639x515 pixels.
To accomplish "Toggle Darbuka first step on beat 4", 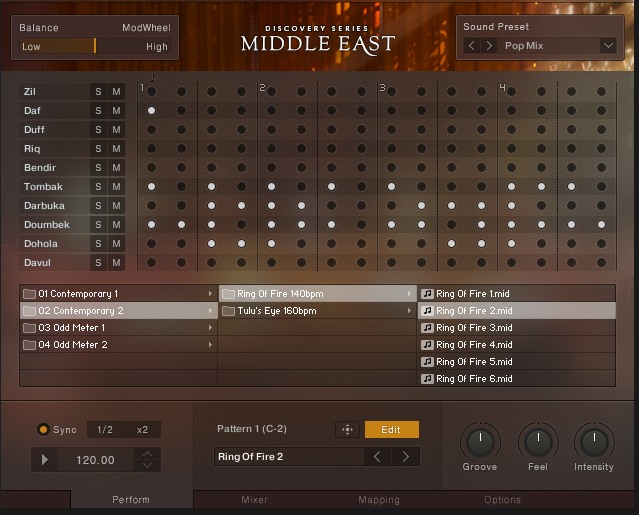I will [511, 206].
